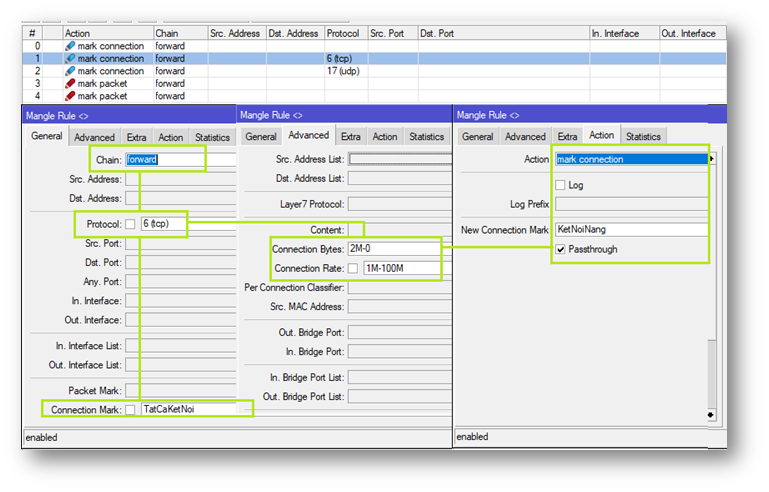Sort by the In. Interface column header
Image resolution: width=769 pixels, height=492 pixels.
click(x=624, y=33)
